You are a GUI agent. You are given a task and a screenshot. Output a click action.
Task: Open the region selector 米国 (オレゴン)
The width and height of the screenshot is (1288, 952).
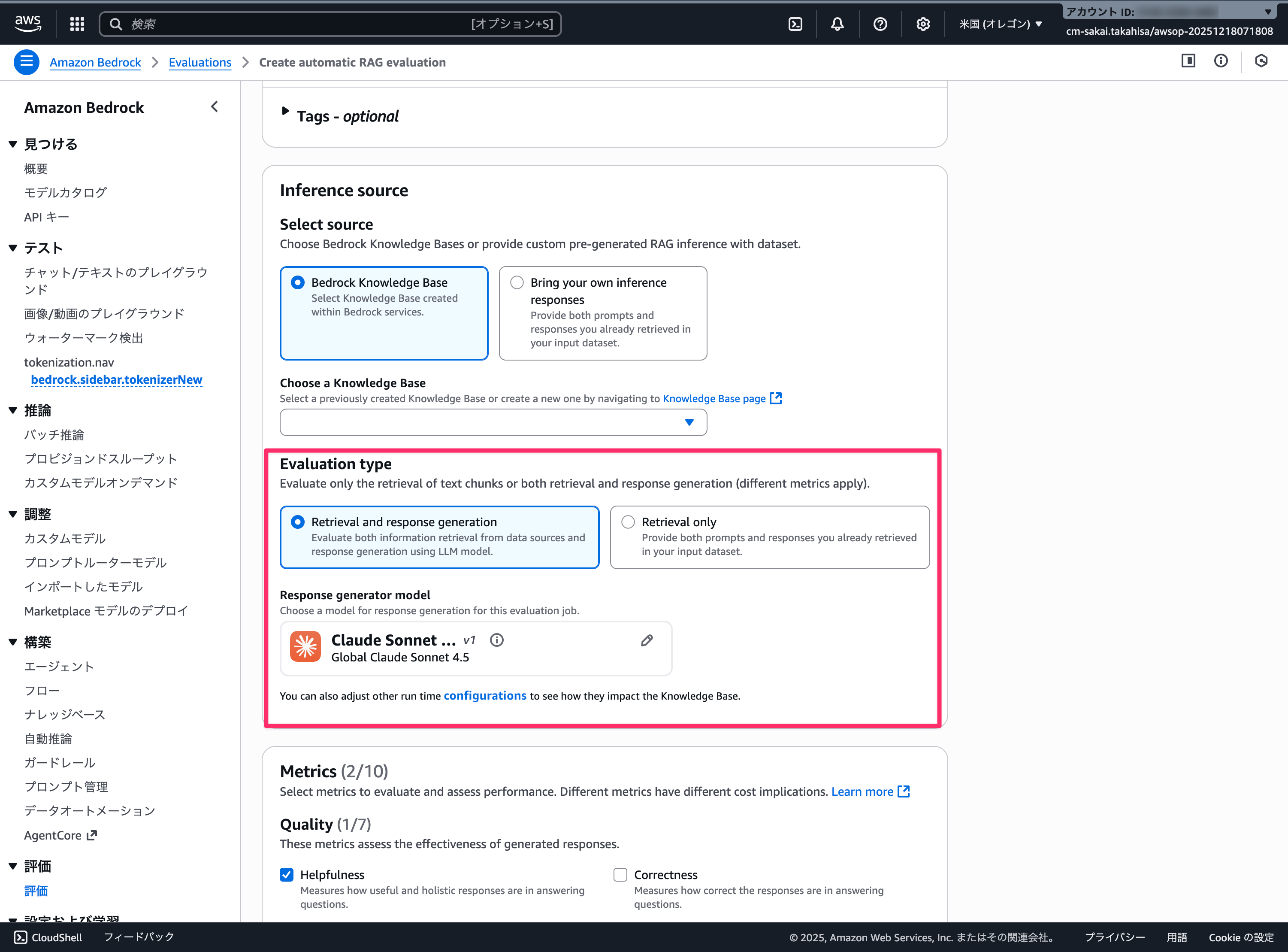coord(1001,24)
